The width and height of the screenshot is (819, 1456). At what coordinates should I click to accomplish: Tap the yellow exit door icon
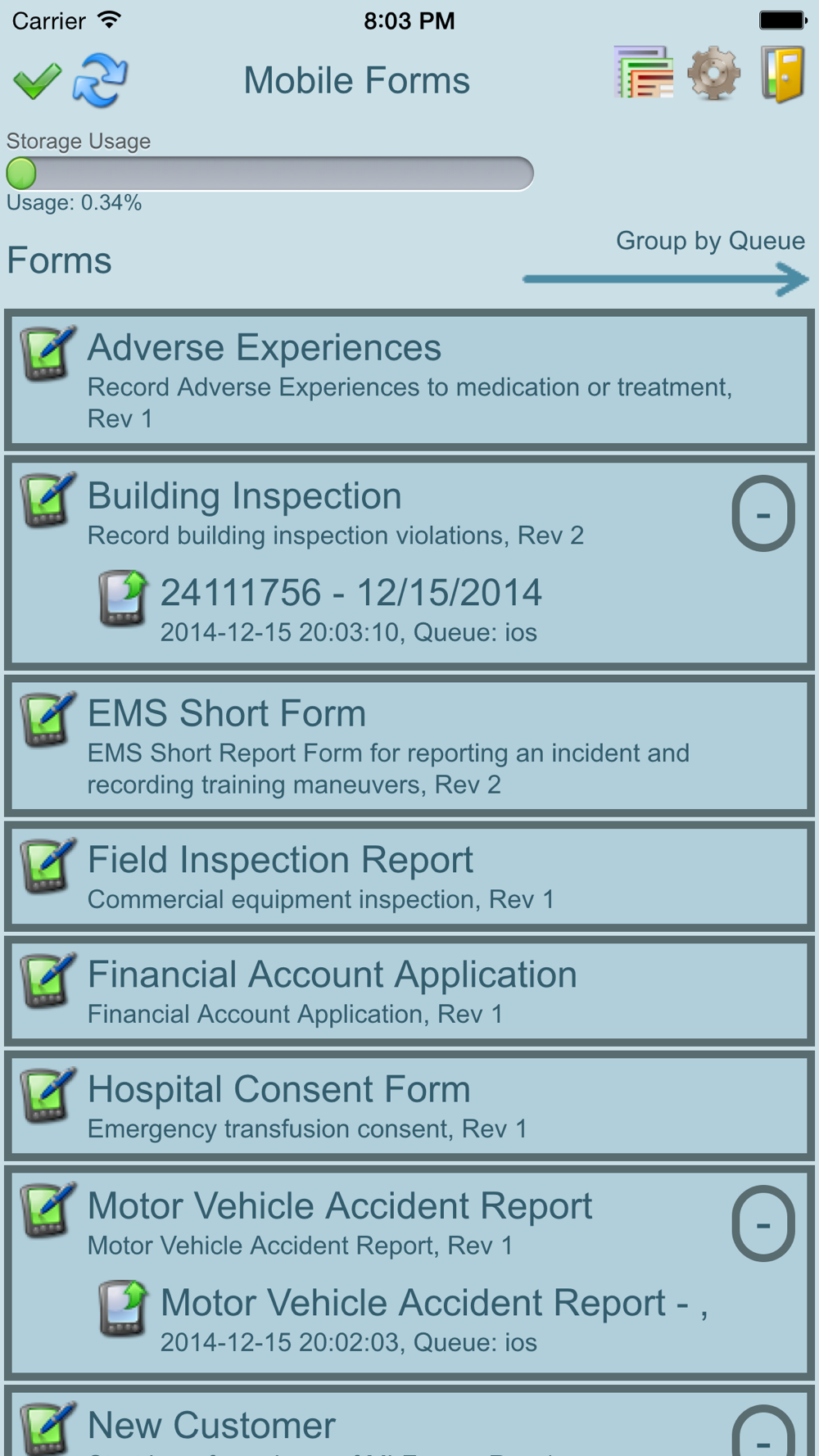(782, 74)
